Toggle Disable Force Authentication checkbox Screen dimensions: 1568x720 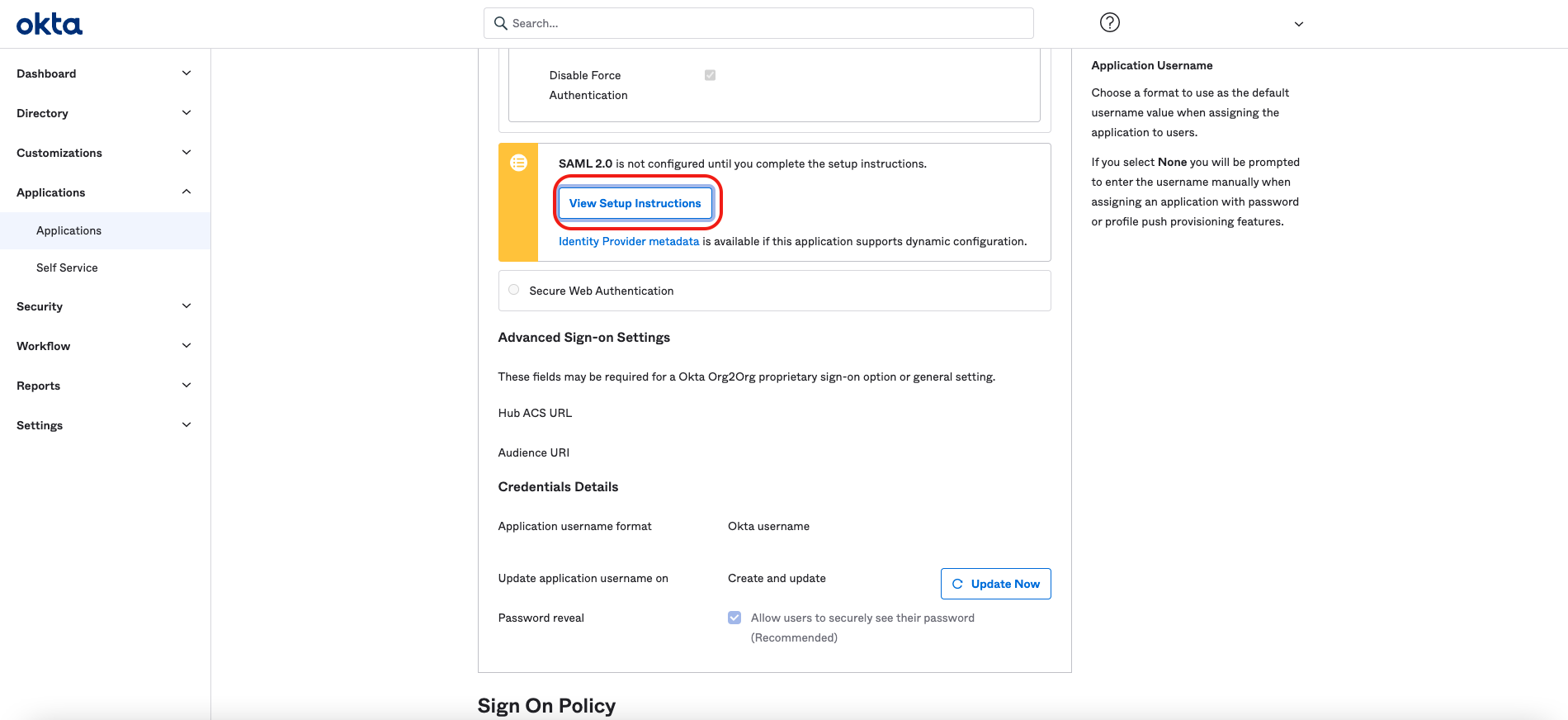pyautogui.click(x=710, y=75)
